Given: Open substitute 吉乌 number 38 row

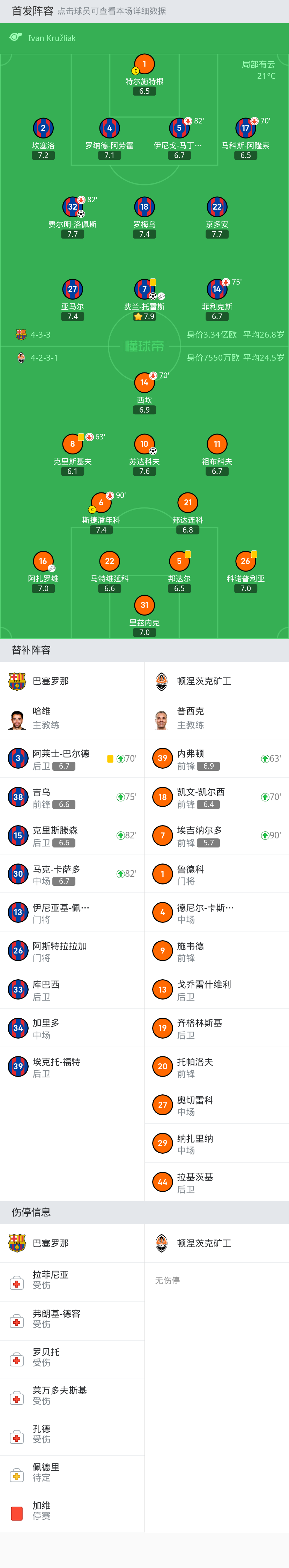Looking at the screenshot, I should pyautogui.click(x=72, y=797).
